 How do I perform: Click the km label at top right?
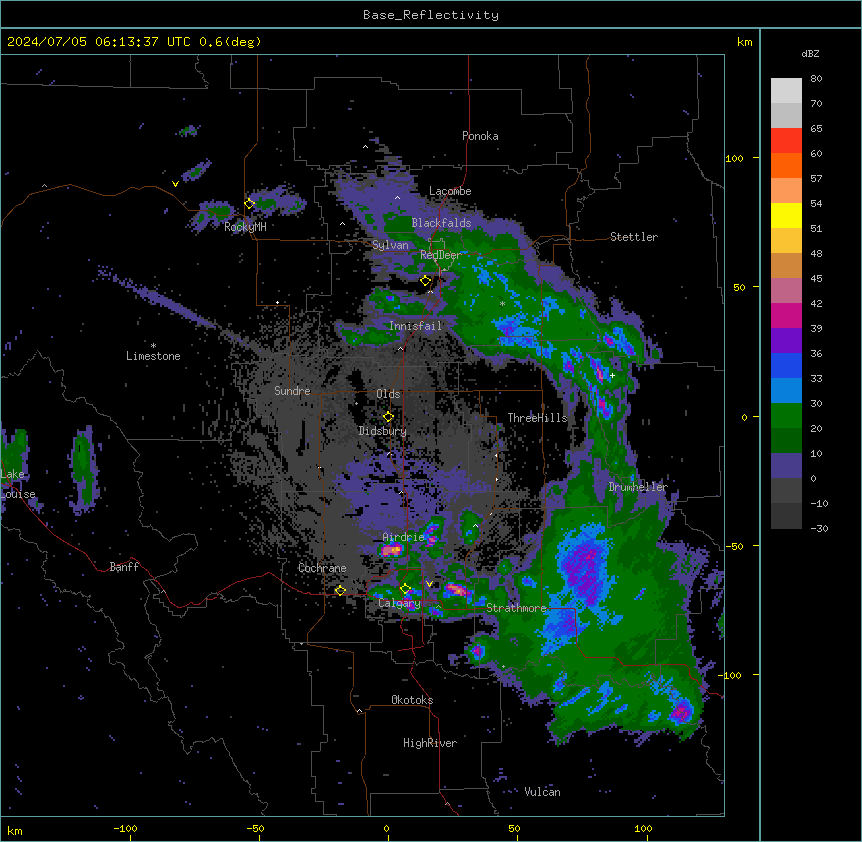coord(744,42)
